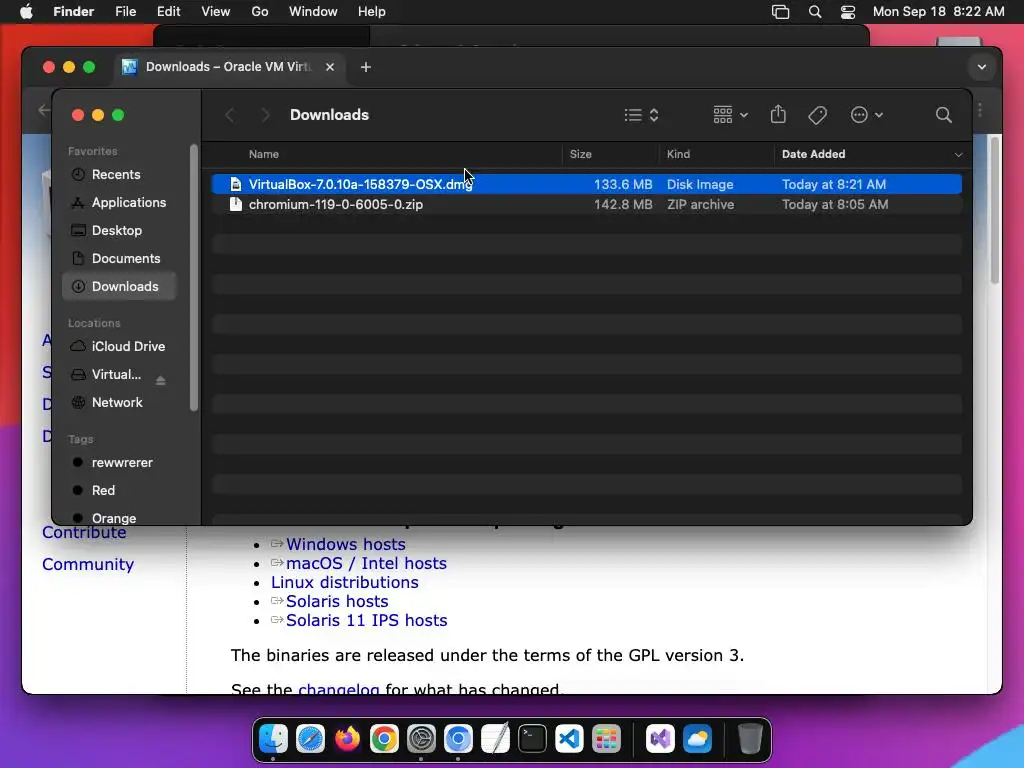This screenshot has width=1024, height=768.
Task: Launch Google Chrome from the Dock
Action: tap(384, 739)
